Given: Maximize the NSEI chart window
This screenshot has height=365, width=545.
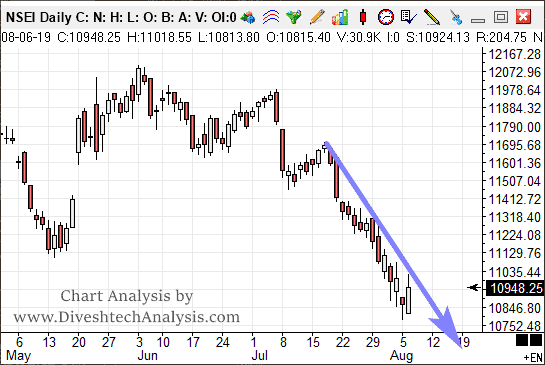Looking at the screenshot, I should 501,17.
